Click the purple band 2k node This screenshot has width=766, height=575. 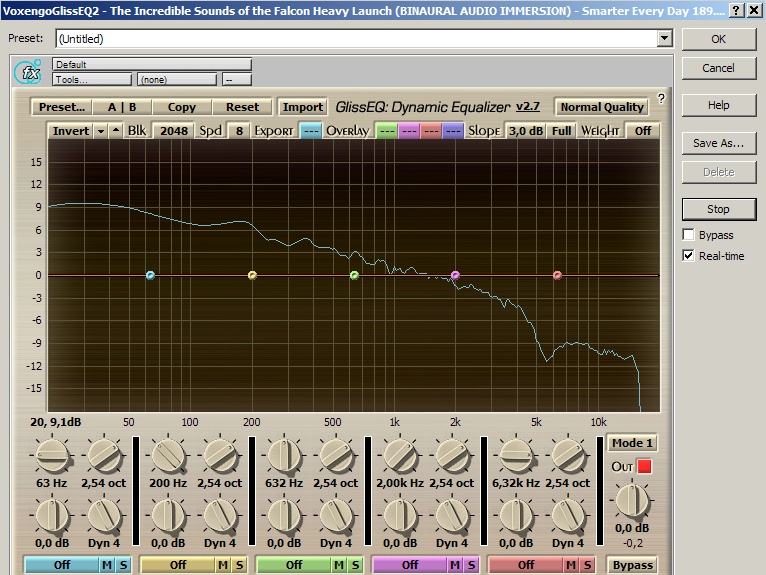point(455,276)
